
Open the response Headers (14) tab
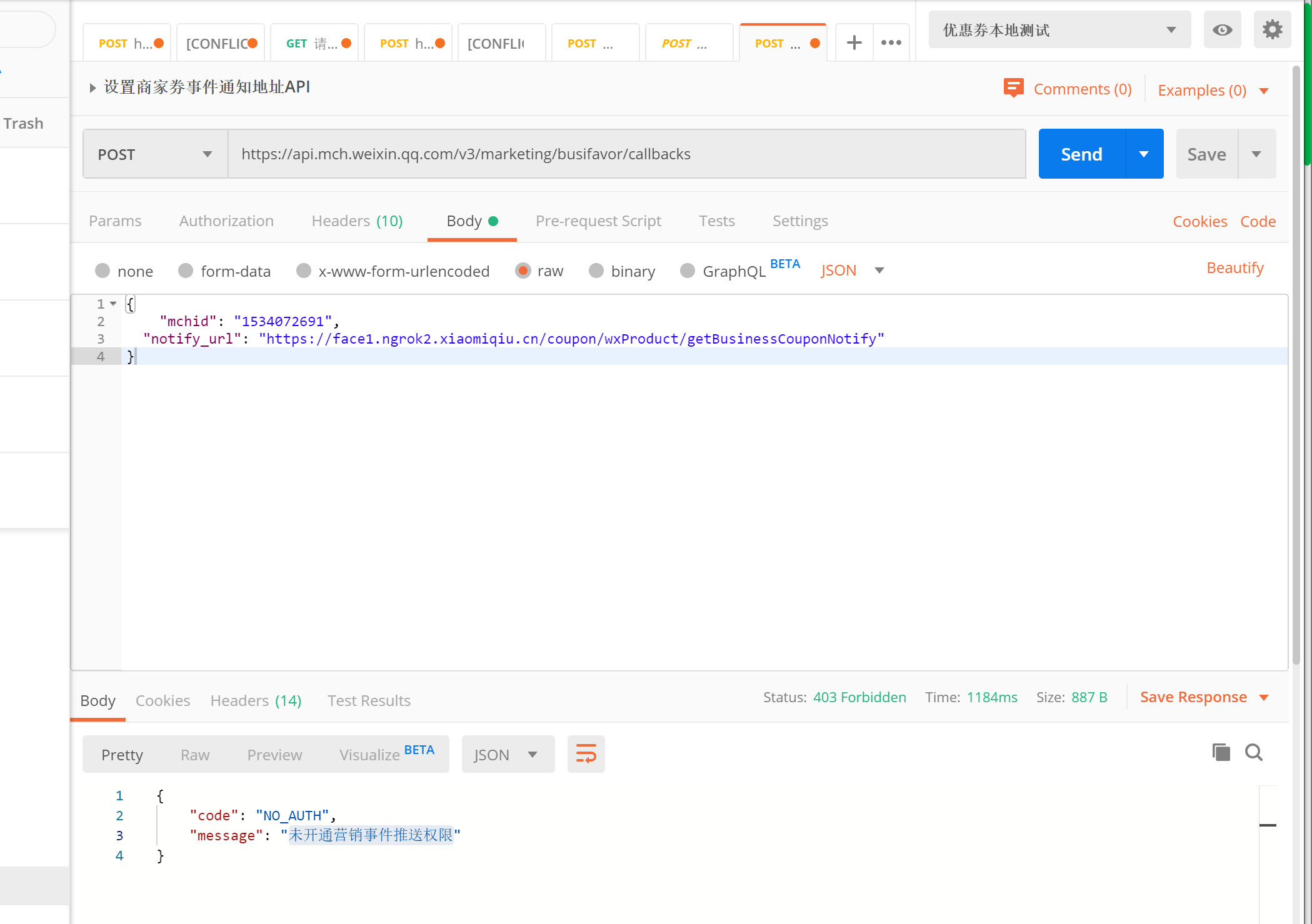coord(256,700)
